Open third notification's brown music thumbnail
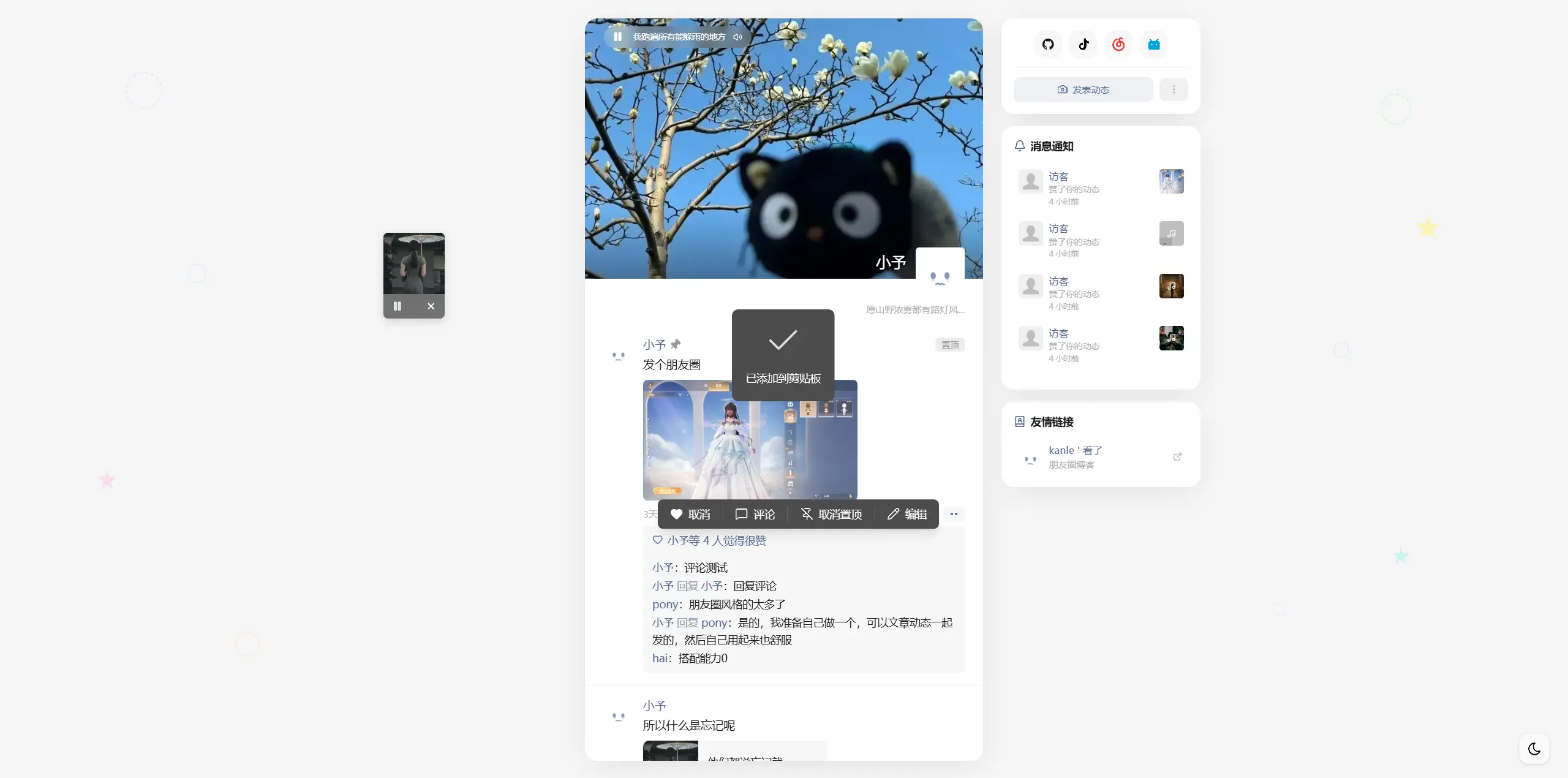The width and height of the screenshot is (1568, 778). (x=1171, y=286)
